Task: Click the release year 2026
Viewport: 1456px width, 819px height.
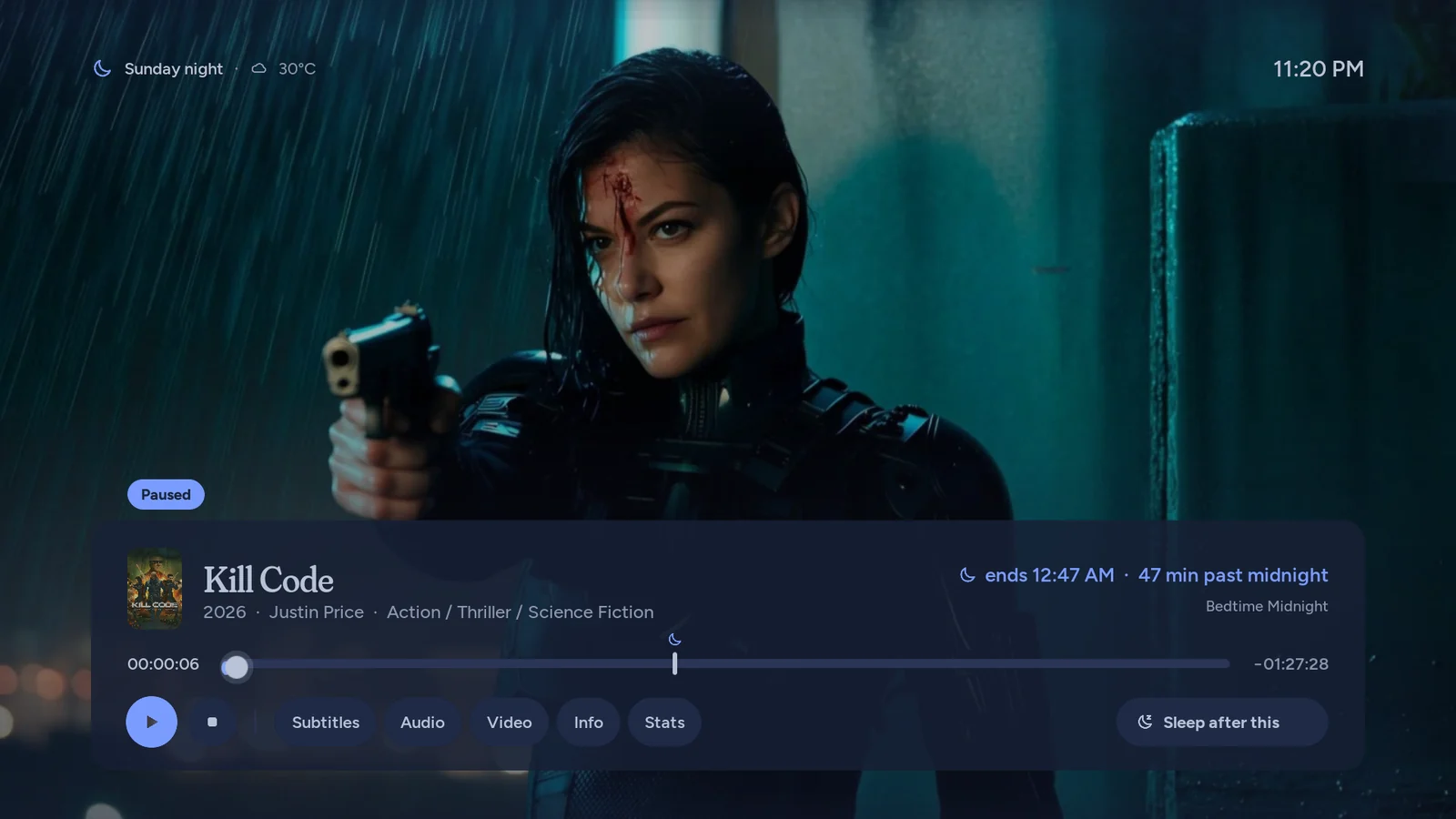Action: tap(225, 612)
